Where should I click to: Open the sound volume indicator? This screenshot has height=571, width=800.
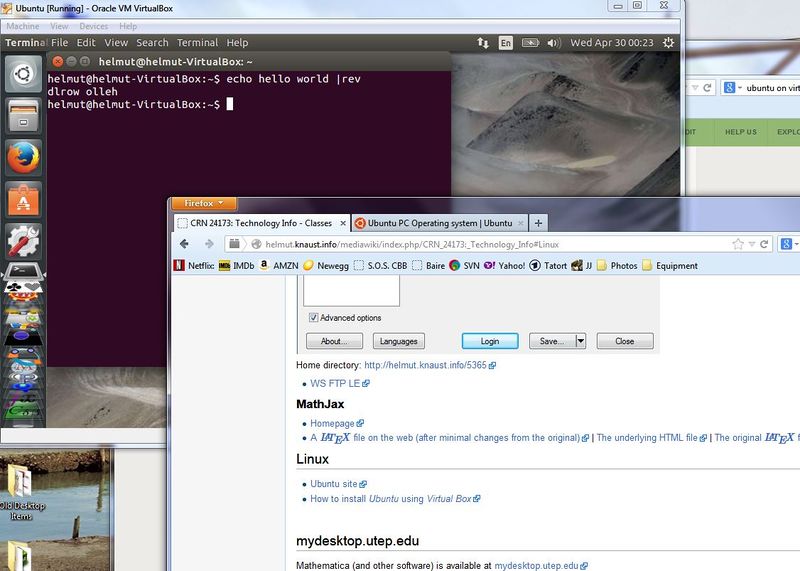[553, 43]
